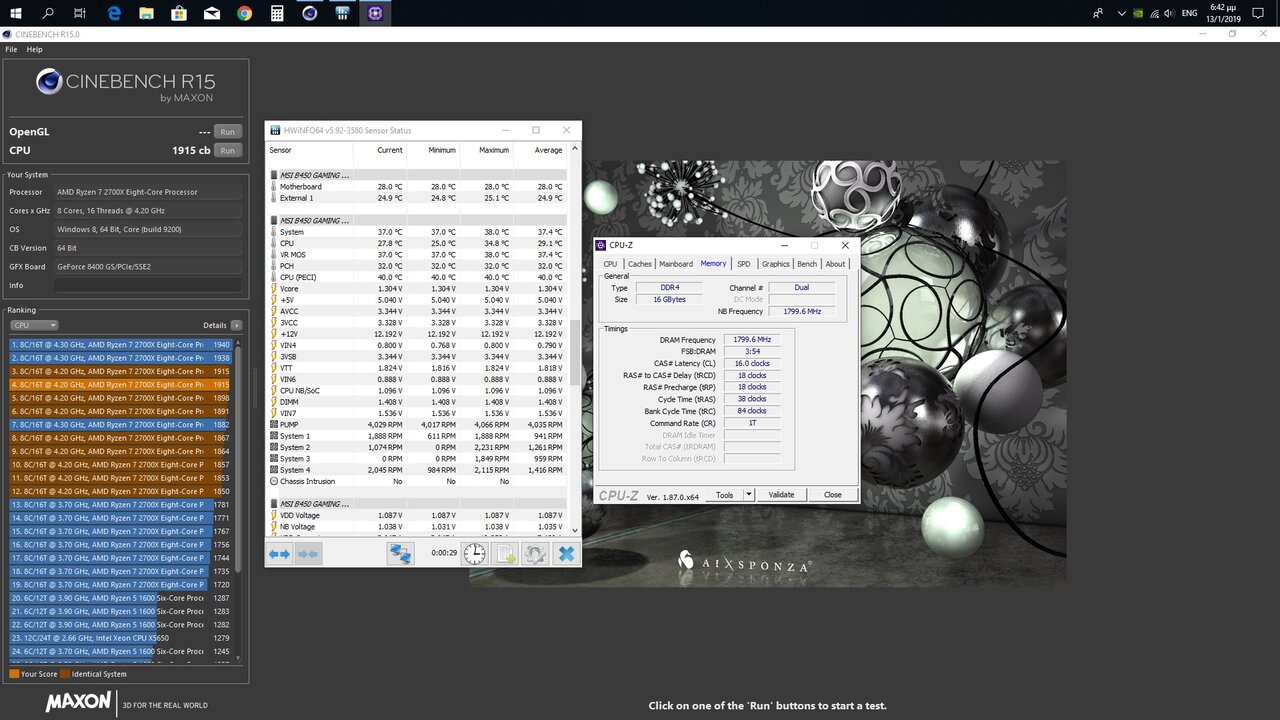Run the CPU benchmark
The image size is (1280, 720).
(x=228, y=150)
